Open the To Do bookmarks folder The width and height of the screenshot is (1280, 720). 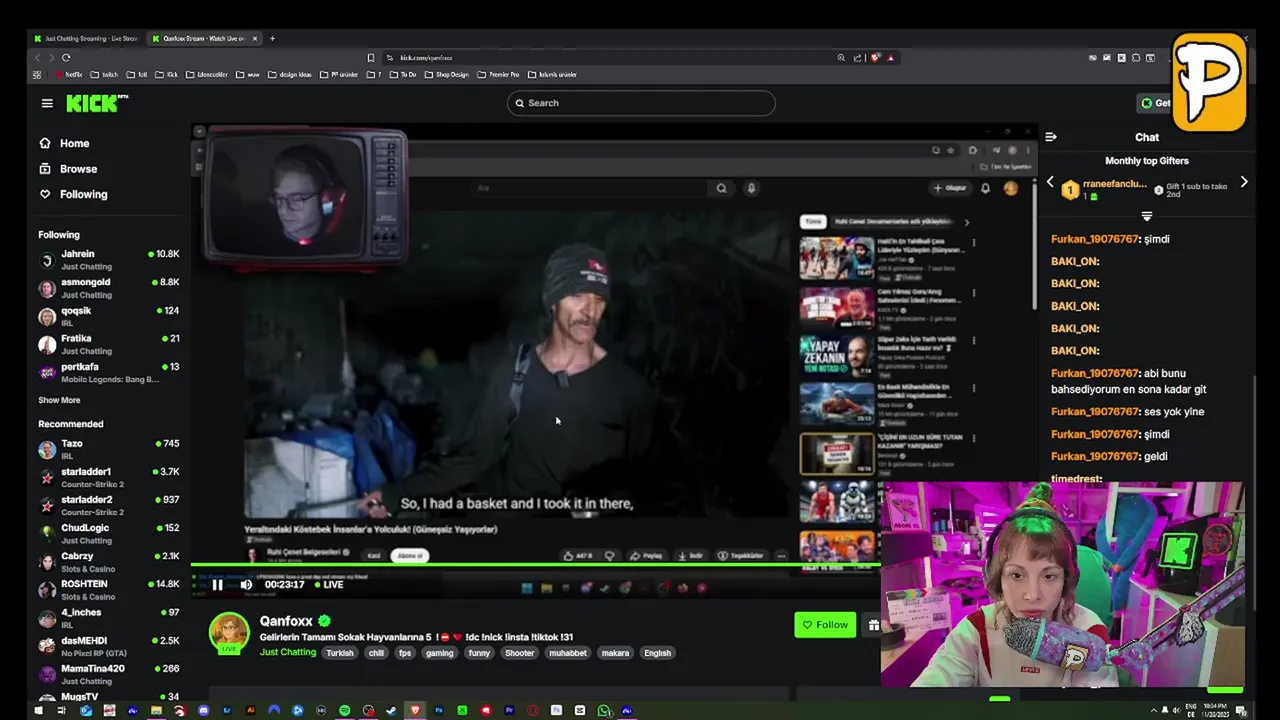[x=403, y=74]
